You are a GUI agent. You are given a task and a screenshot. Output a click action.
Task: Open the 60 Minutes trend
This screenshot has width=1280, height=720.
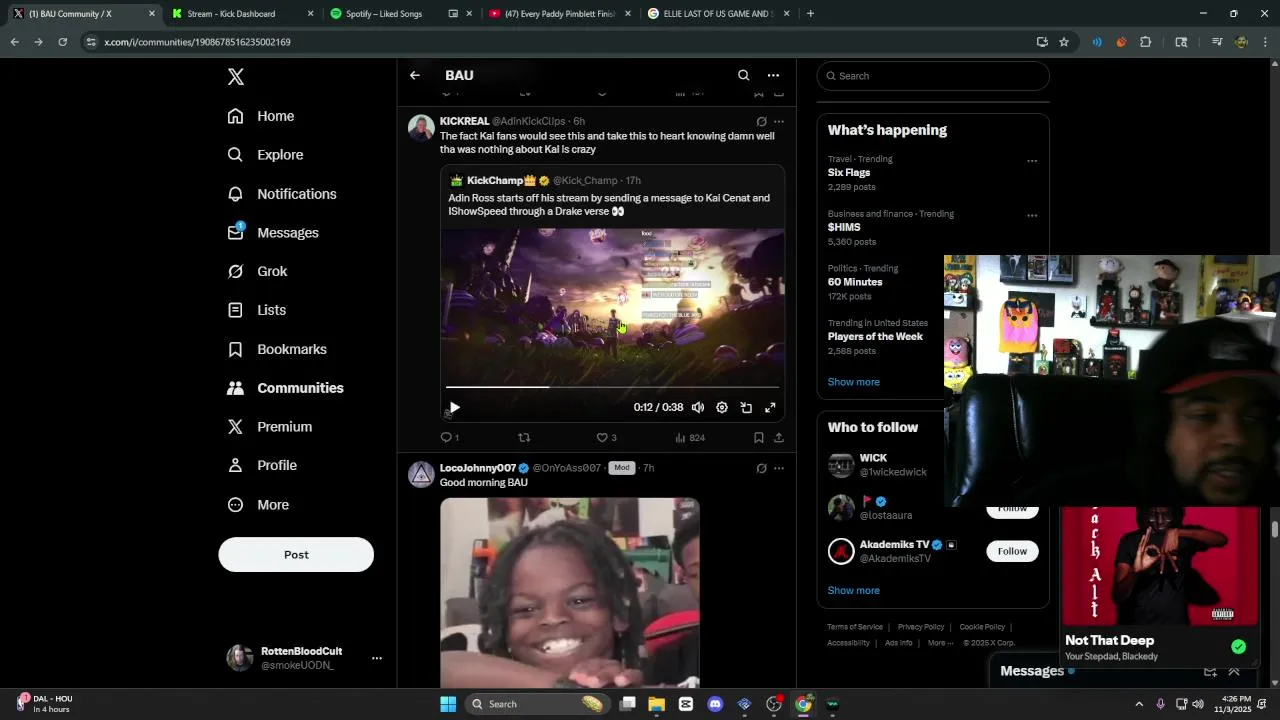click(x=855, y=282)
